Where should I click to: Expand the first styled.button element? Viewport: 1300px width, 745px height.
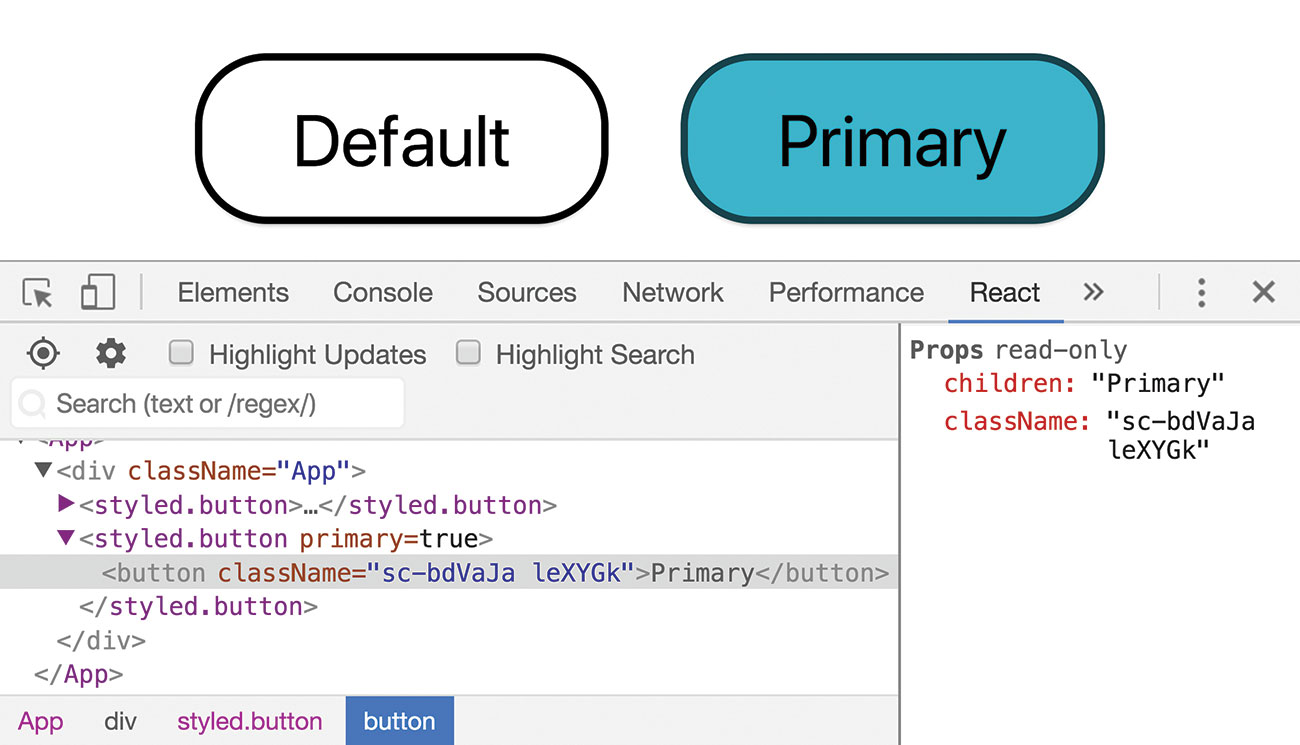pos(66,505)
